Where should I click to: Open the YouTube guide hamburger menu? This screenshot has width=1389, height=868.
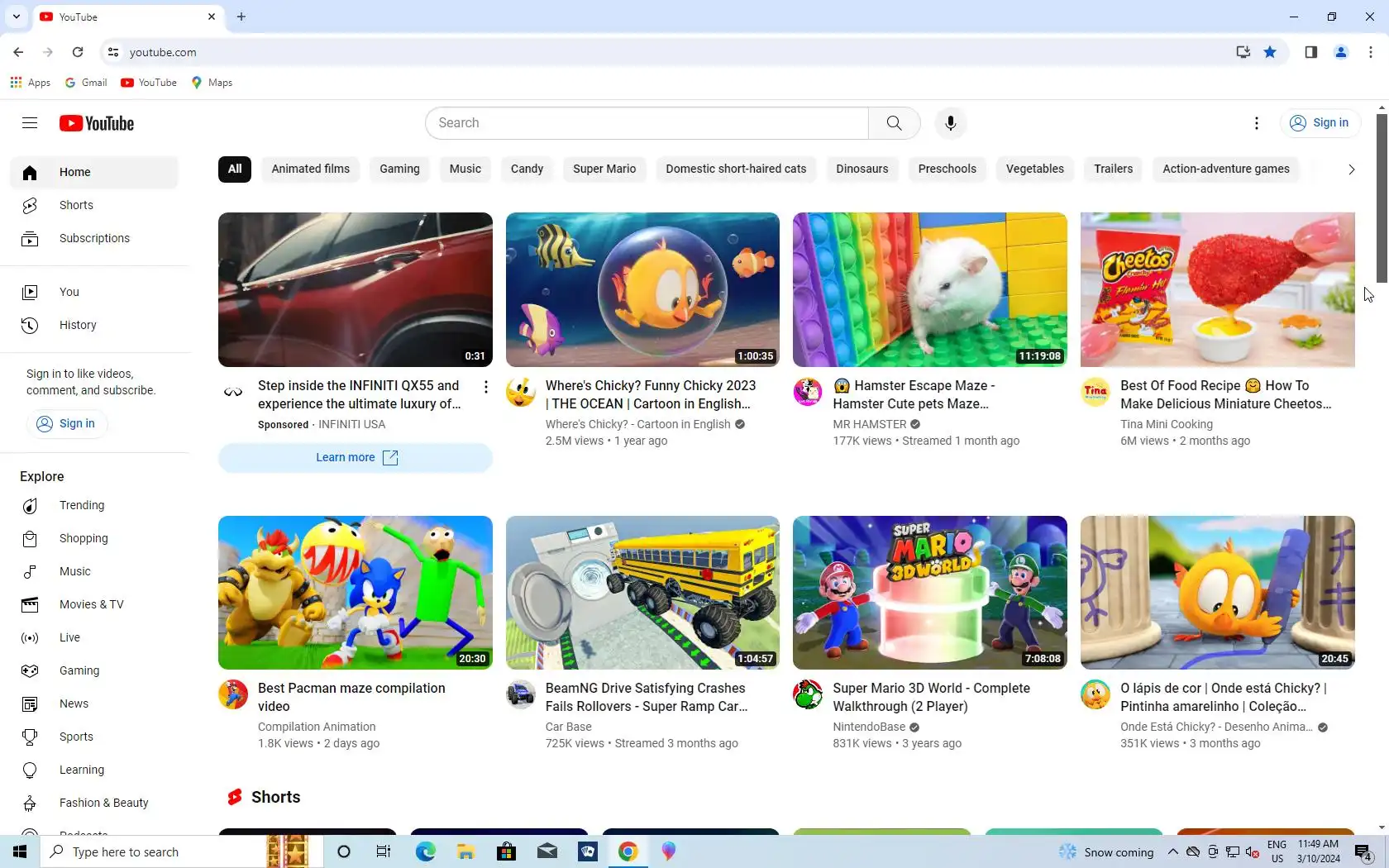[x=30, y=123]
